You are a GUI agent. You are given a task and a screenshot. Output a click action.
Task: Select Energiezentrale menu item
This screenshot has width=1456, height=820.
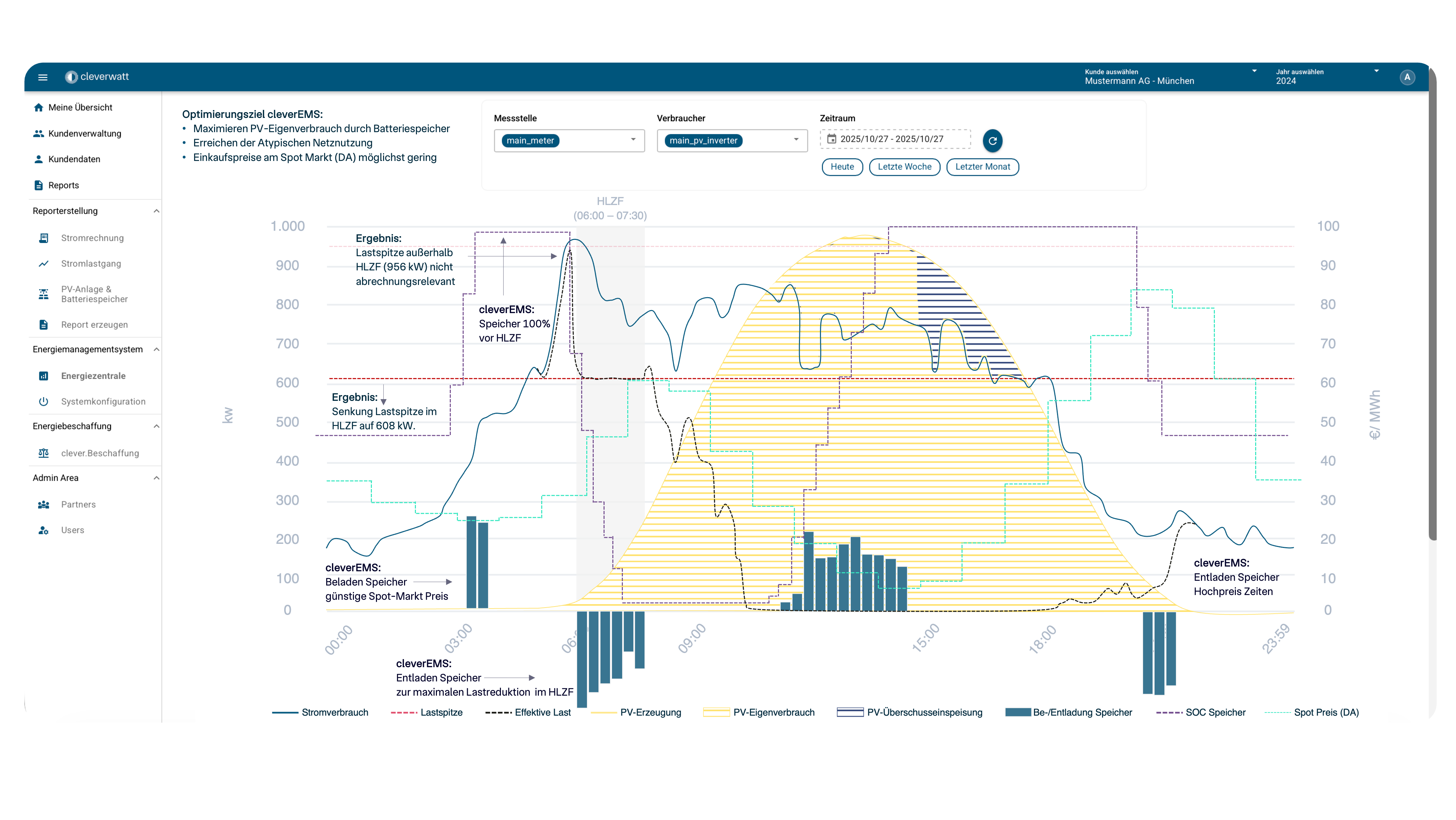(x=93, y=376)
